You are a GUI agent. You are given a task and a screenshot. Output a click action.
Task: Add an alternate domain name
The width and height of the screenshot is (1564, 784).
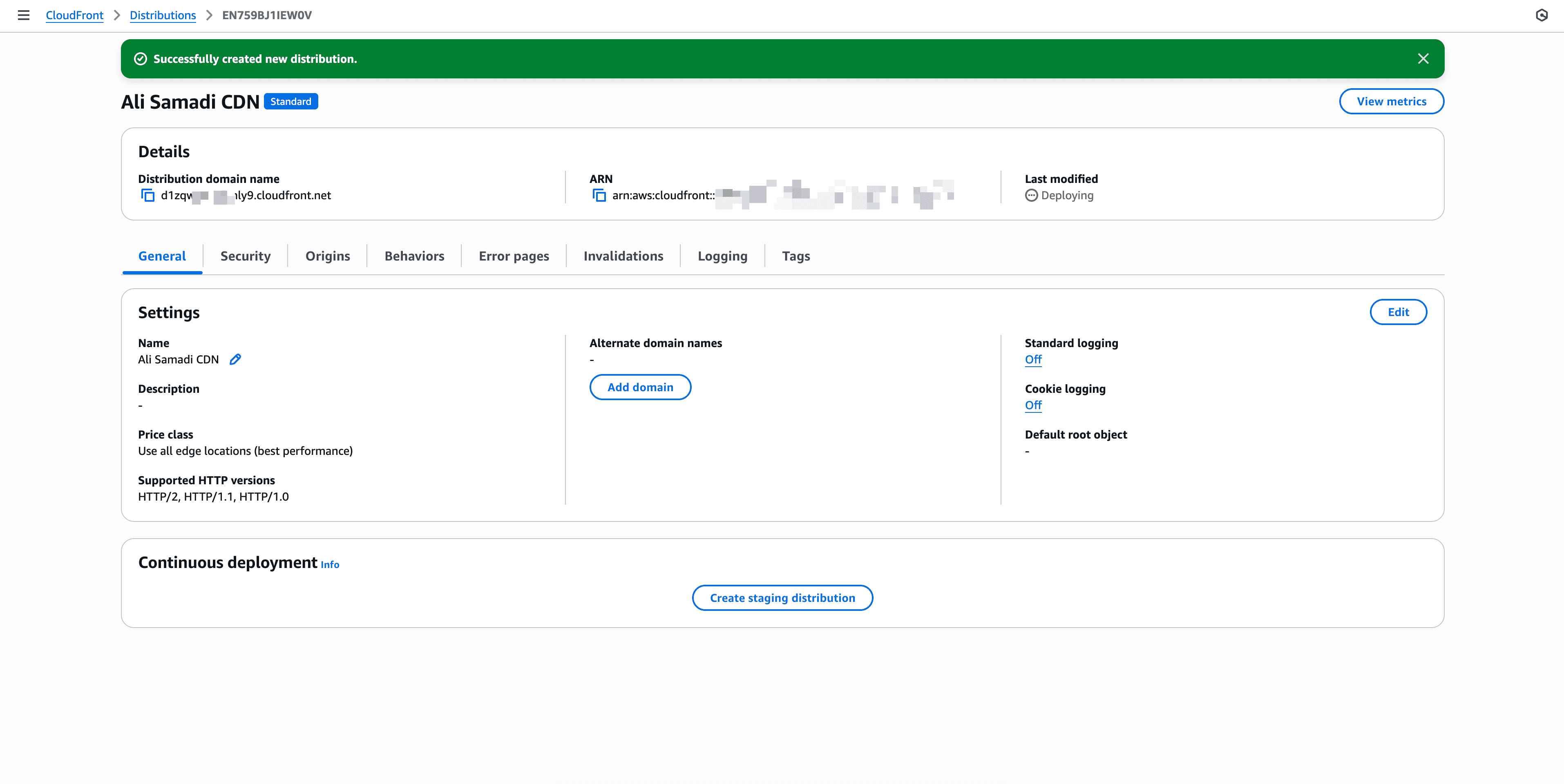click(640, 387)
